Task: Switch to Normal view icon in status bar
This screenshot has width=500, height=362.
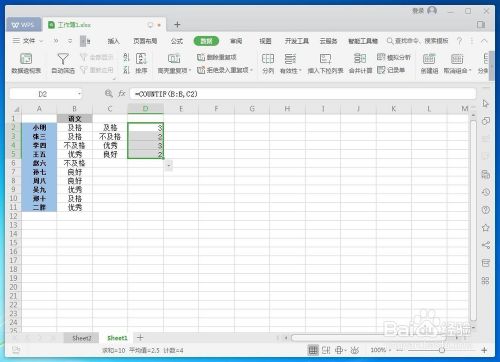Action: tap(313, 350)
